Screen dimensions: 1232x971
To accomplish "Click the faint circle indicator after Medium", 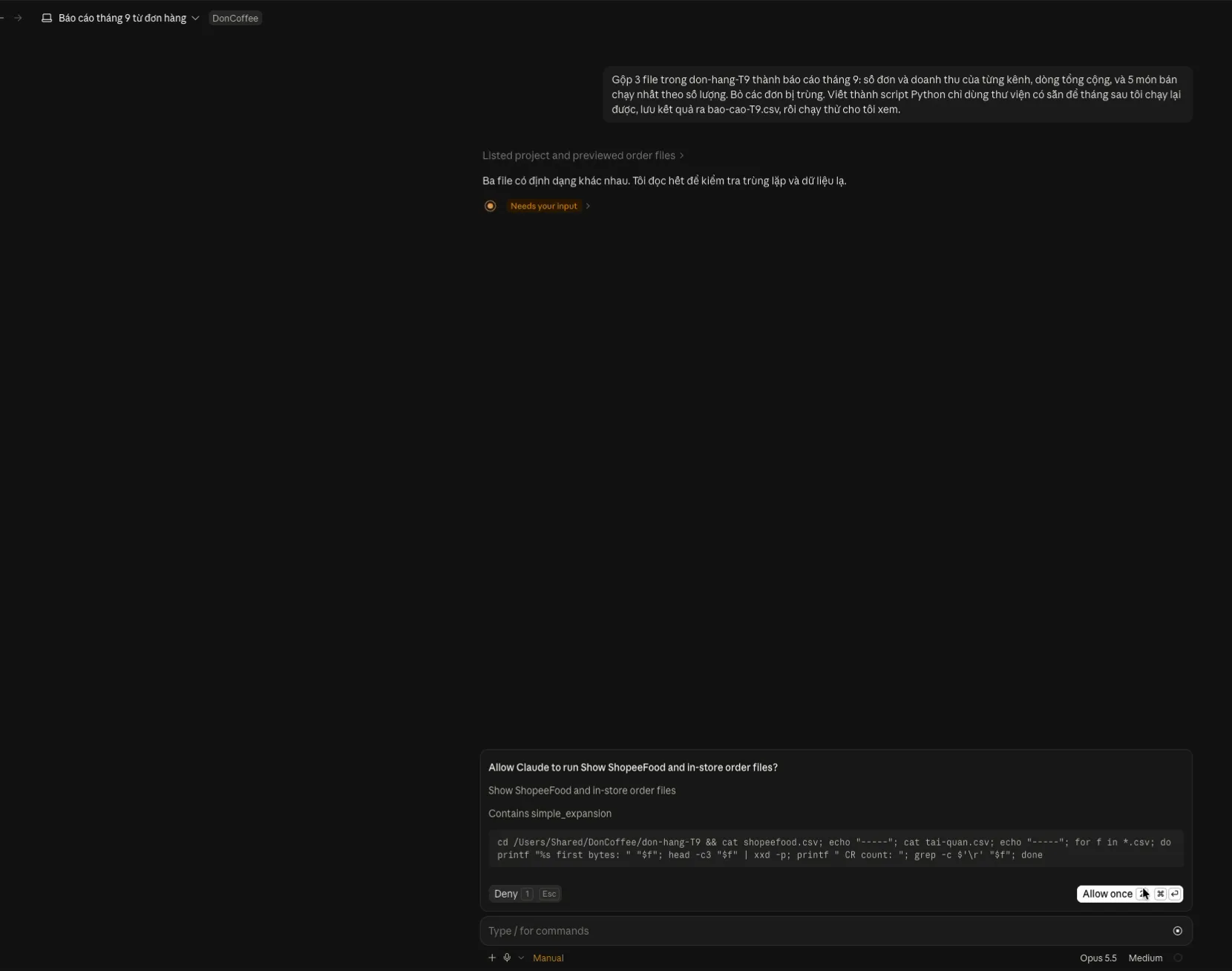I will coord(1178,958).
